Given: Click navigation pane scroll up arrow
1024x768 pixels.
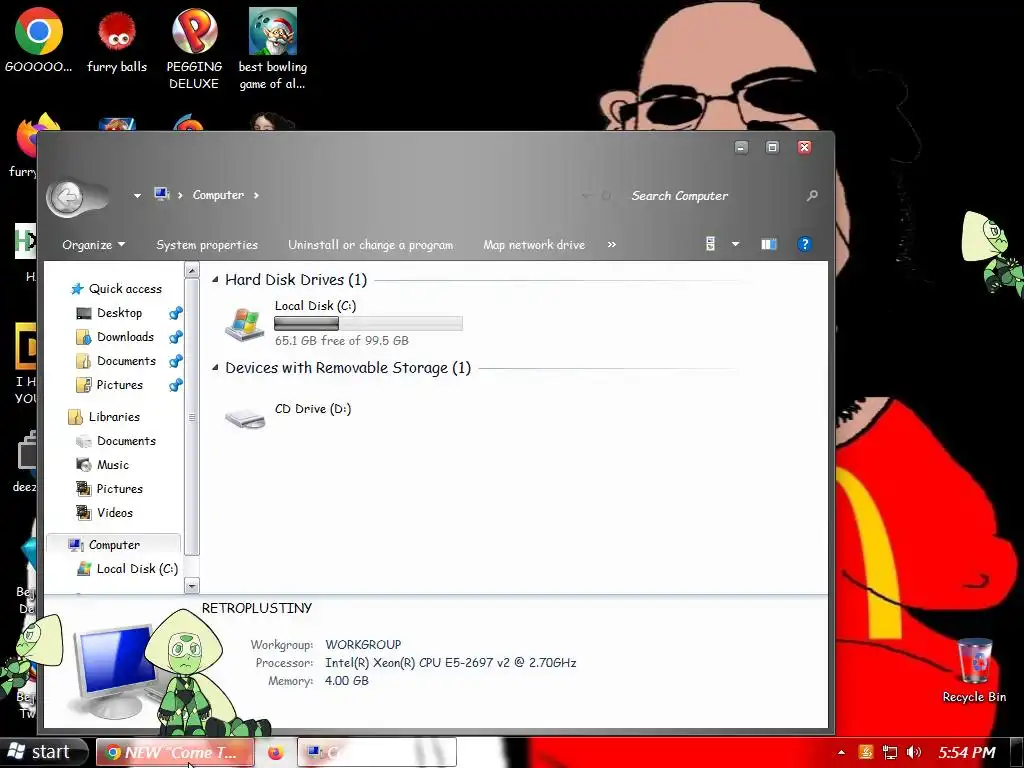Looking at the screenshot, I should [191, 270].
